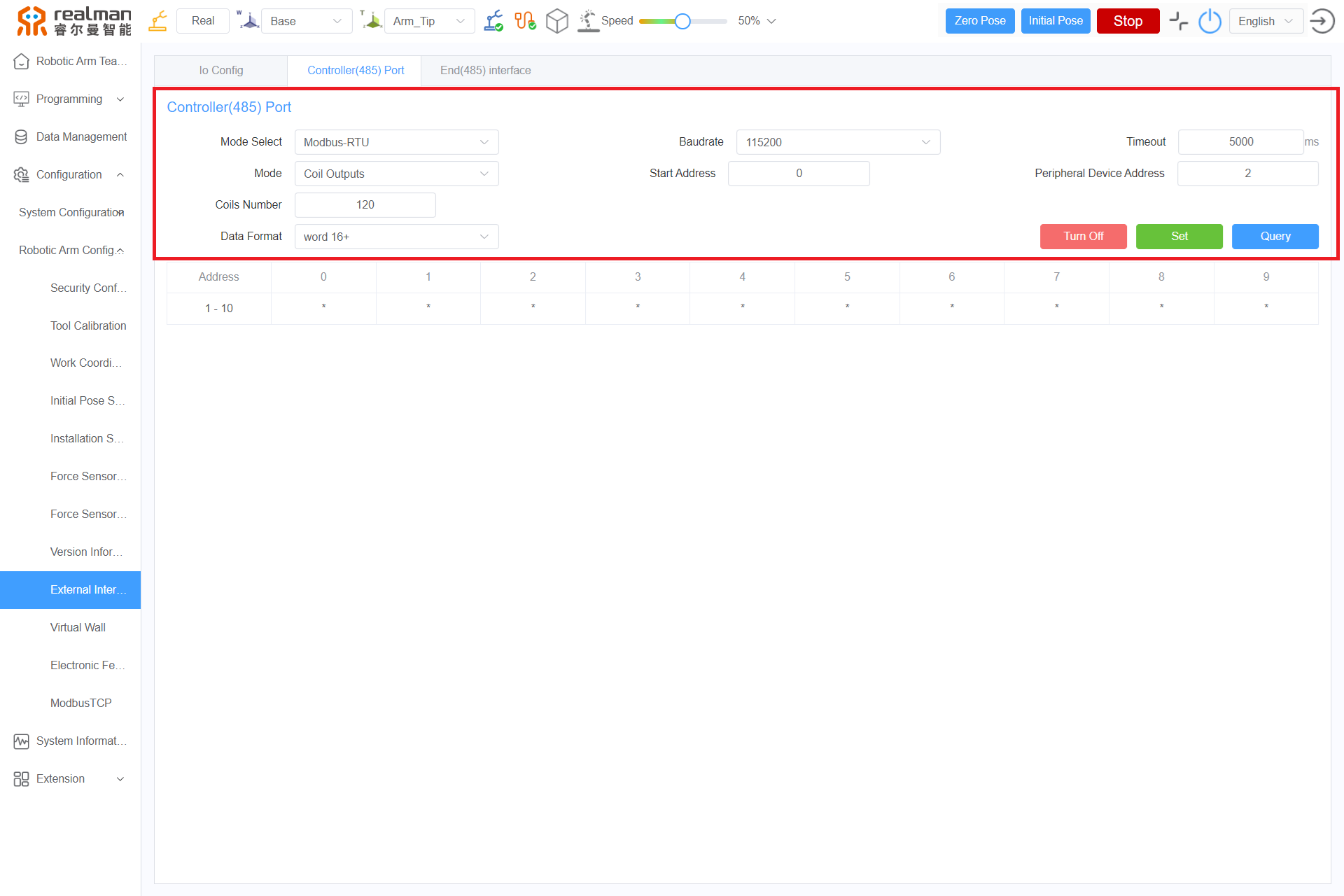The image size is (1344, 896).
Task: Expand the Mode Select Modbus-RTU dropdown
Action: tap(395, 142)
